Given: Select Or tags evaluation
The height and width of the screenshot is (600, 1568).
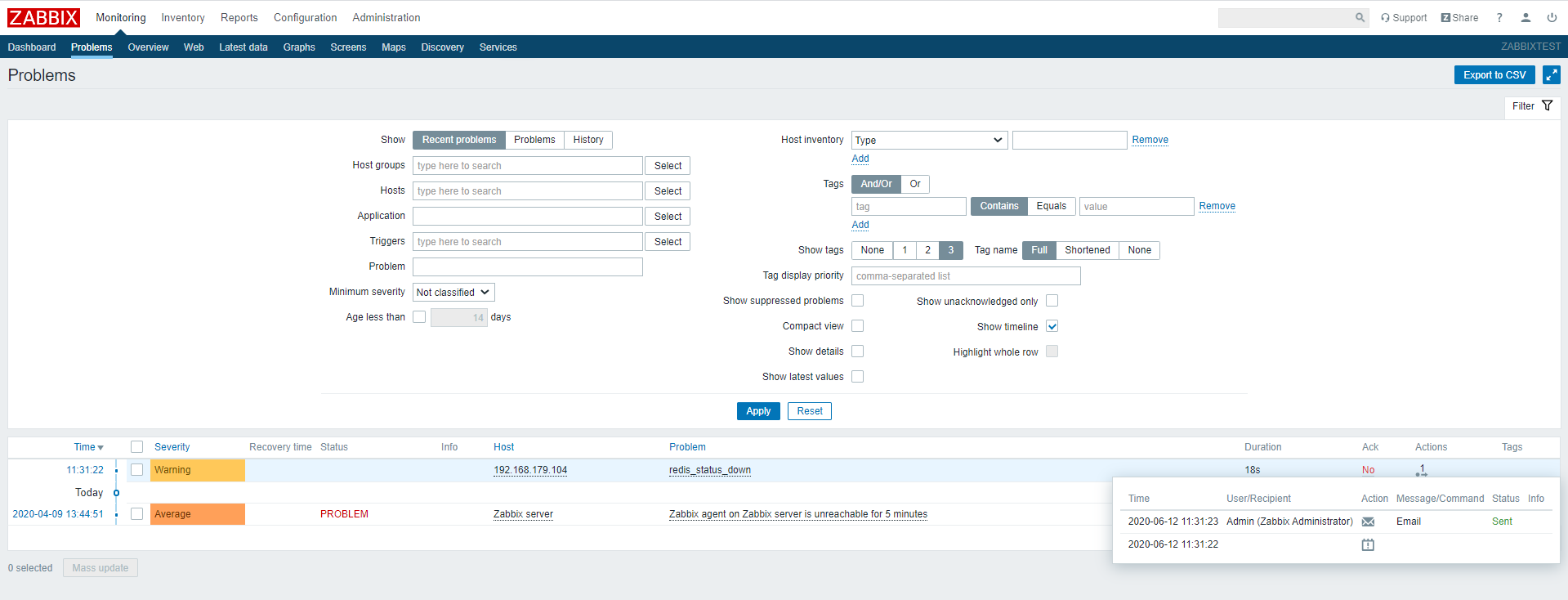Looking at the screenshot, I should pos(915,184).
